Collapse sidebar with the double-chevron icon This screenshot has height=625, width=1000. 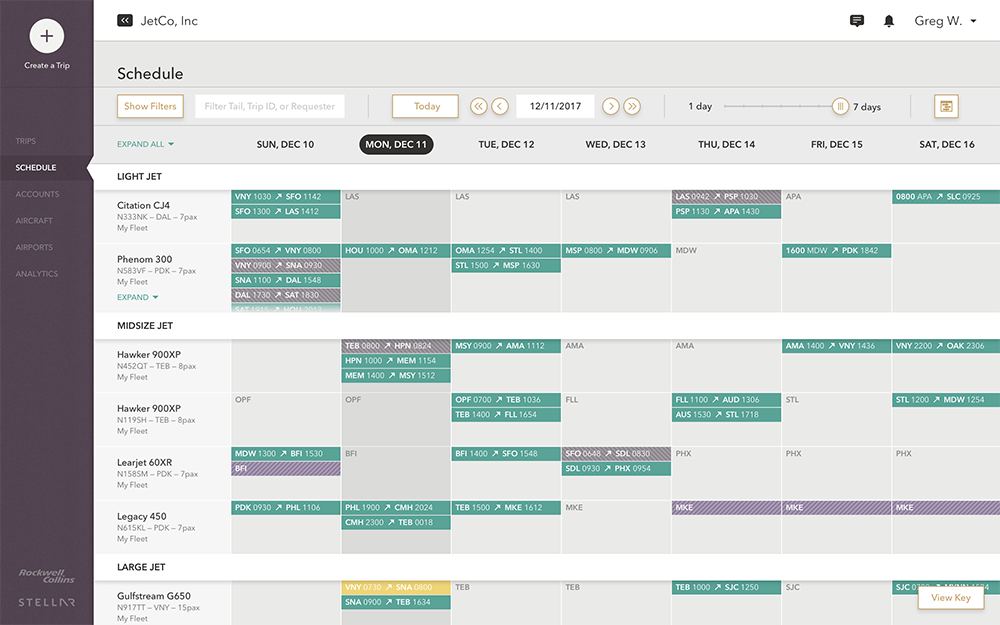click(x=125, y=20)
